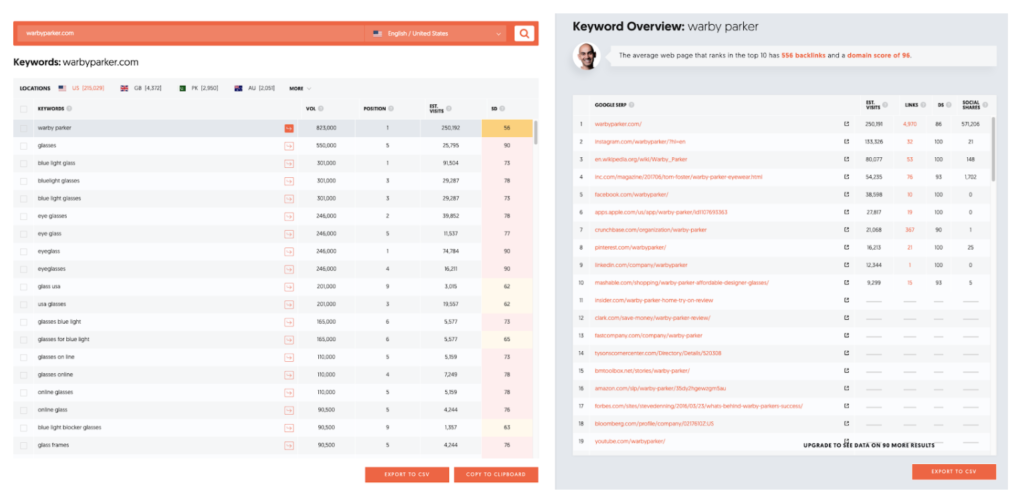Click the advisor avatar thumbnail
Image resolution: width=1024 pixels, height=503 pixels.
pyautogui.click(x=586, y=56)
